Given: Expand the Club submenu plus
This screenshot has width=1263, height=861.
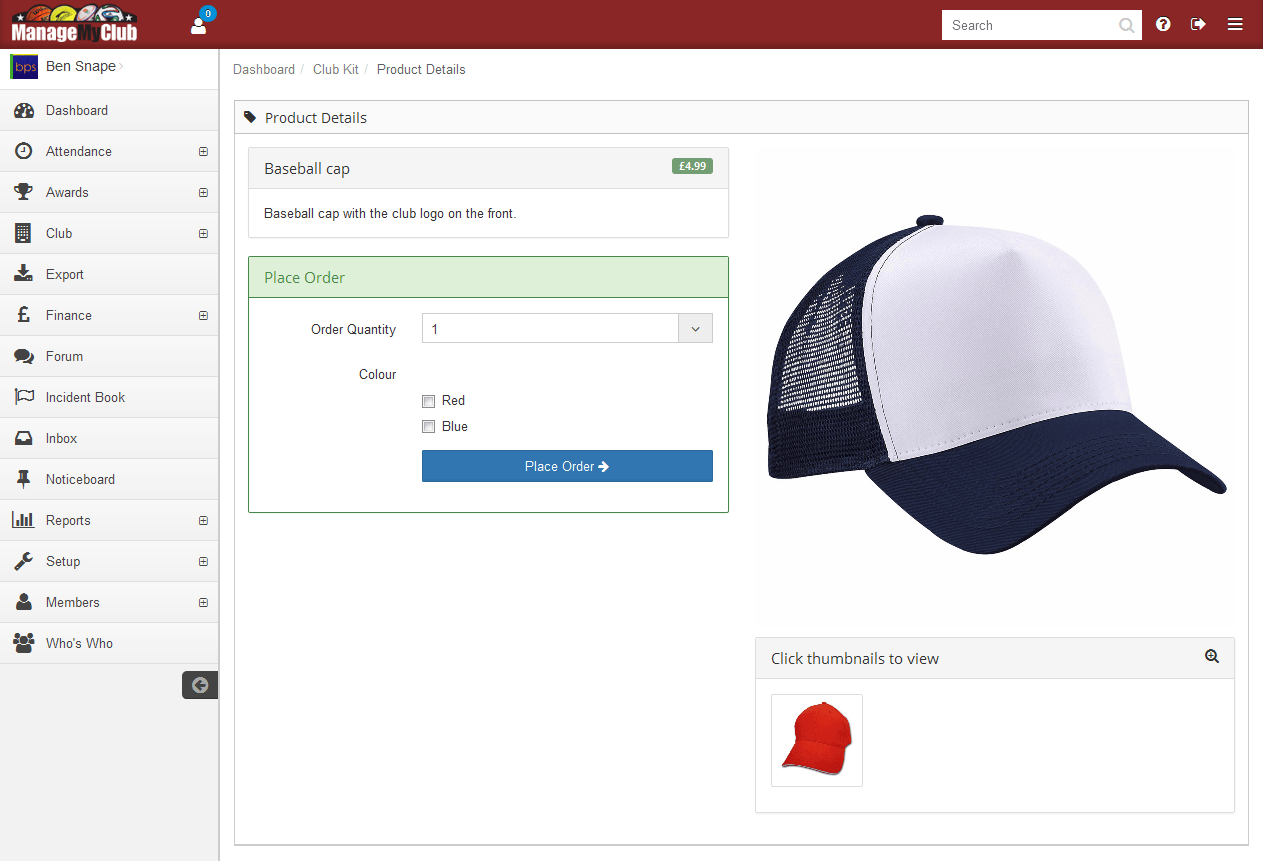Looking at the screenshot, I should (x=203, y=234).
